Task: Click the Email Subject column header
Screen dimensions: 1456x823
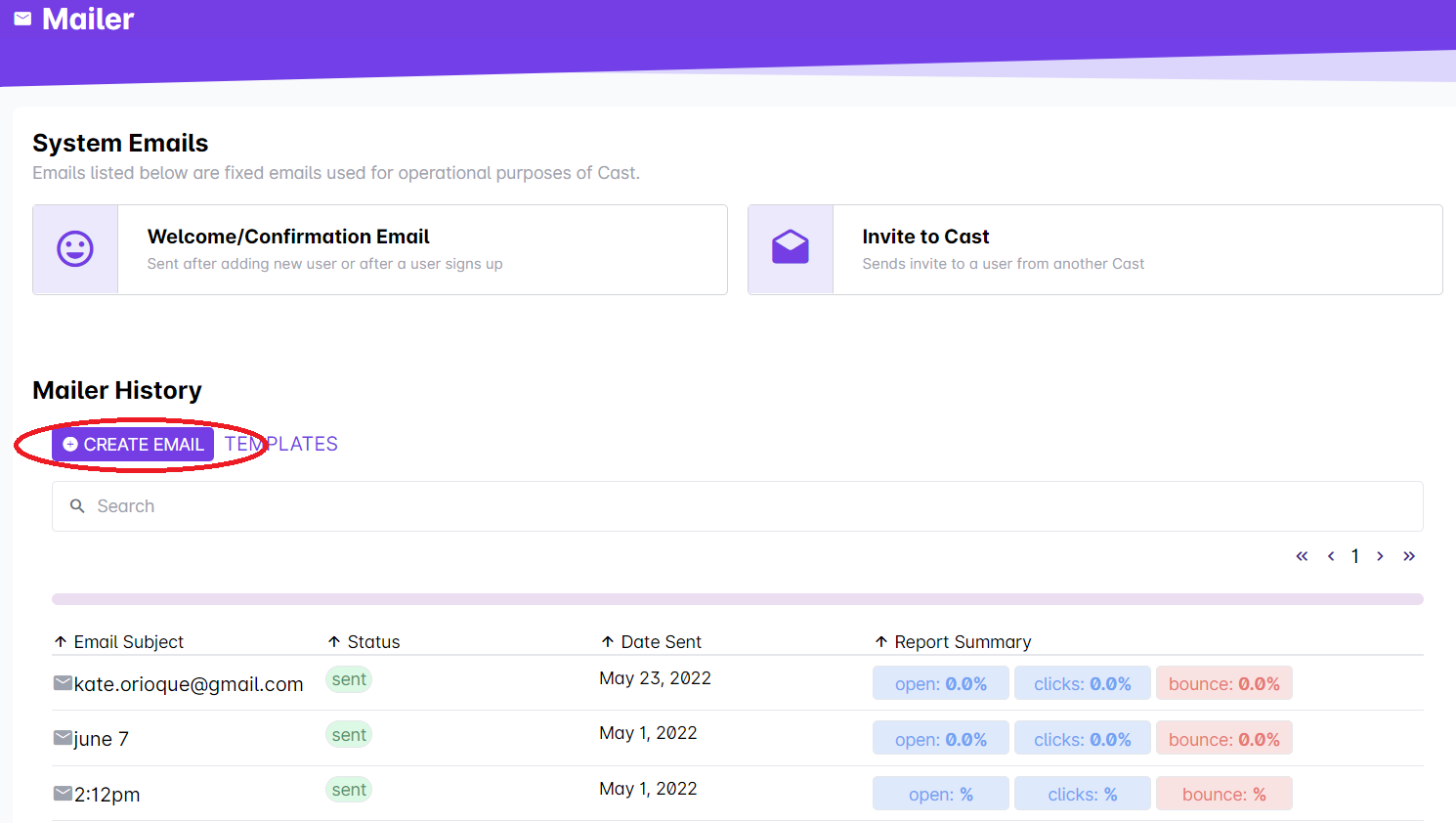Action: pyautogui.click(x=129, y=642)
